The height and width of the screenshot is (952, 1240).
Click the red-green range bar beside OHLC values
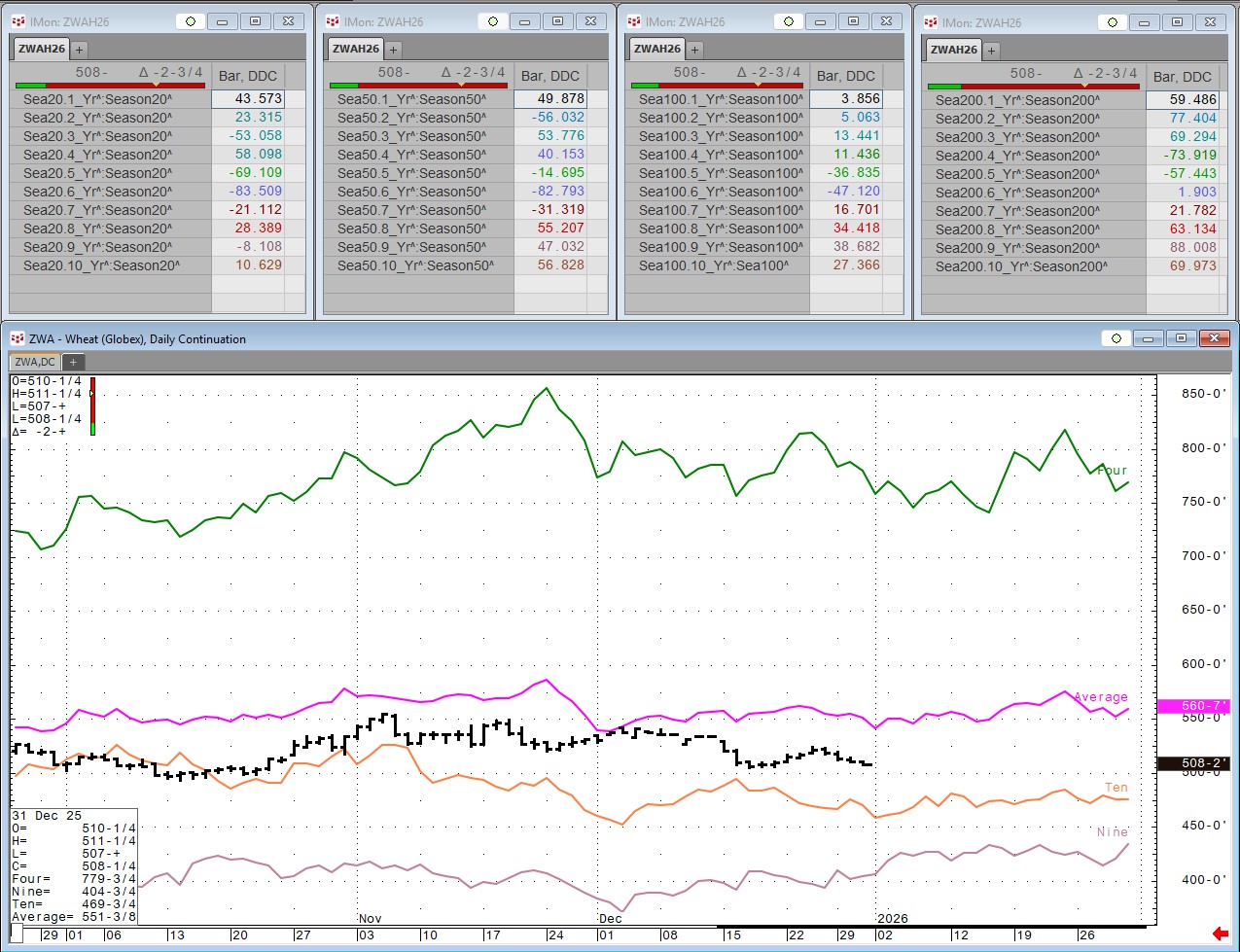pos(92,405)
